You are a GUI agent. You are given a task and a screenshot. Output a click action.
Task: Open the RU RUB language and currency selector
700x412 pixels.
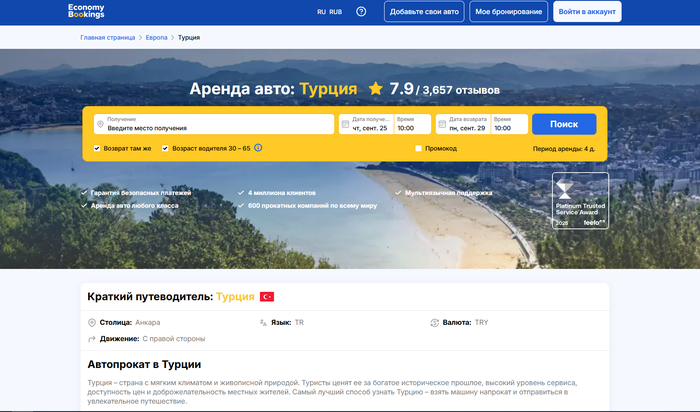(329, 12)
